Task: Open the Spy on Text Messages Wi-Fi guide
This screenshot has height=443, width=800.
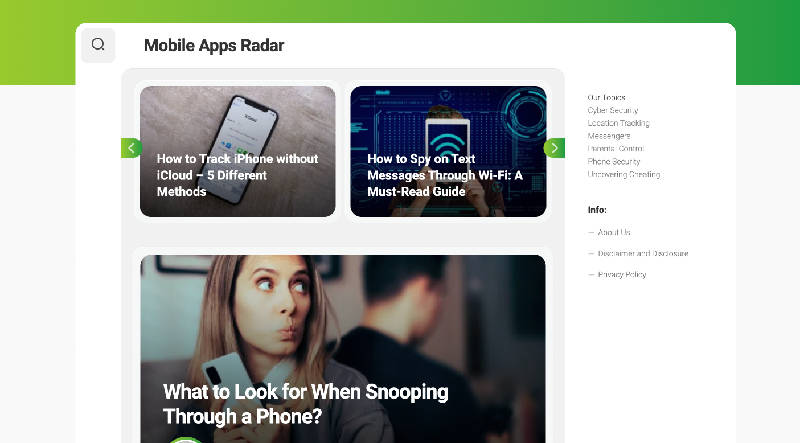Action: pyautogui.click(x=448, y=151)
